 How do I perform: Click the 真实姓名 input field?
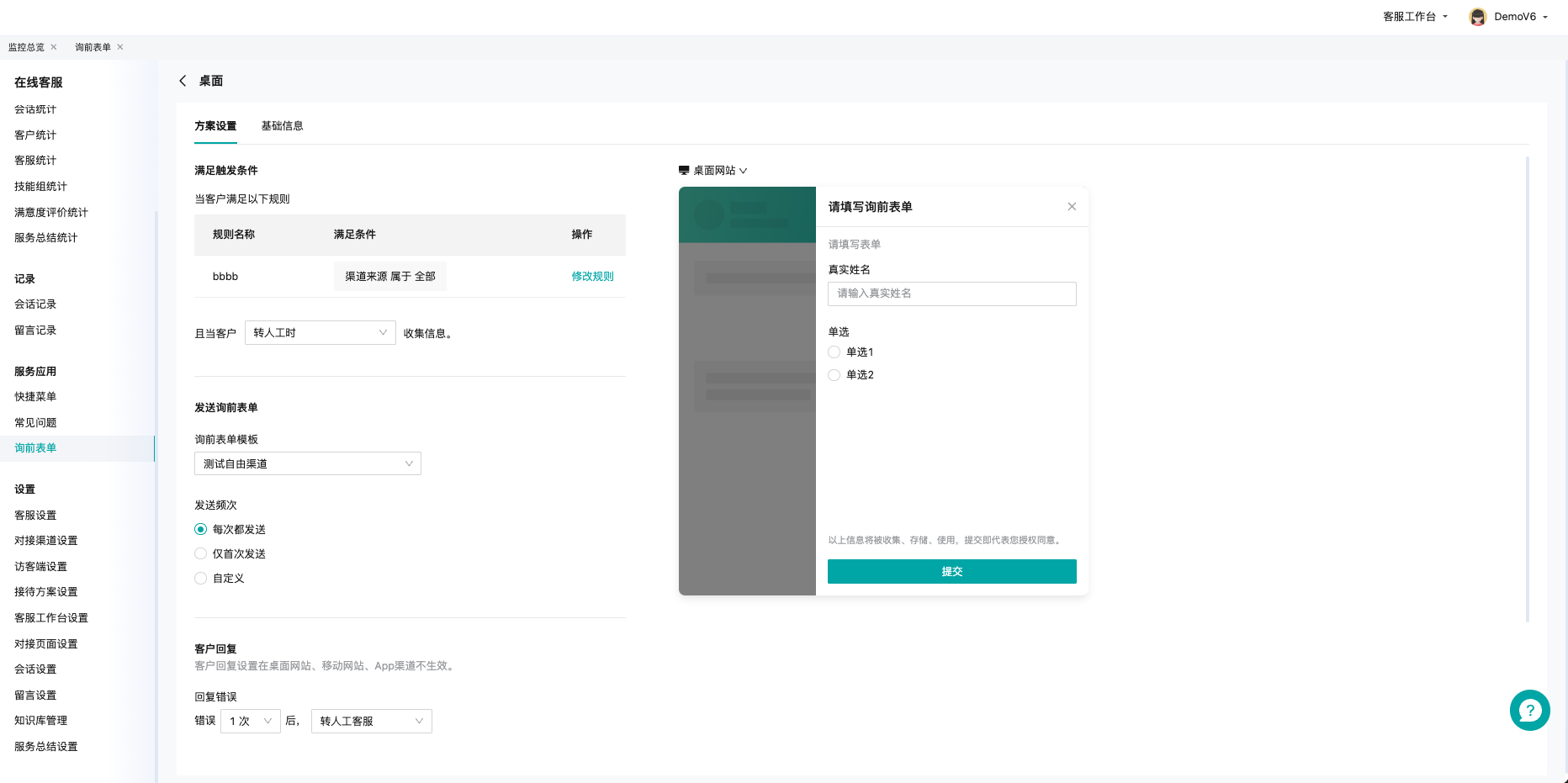point(951,294)
